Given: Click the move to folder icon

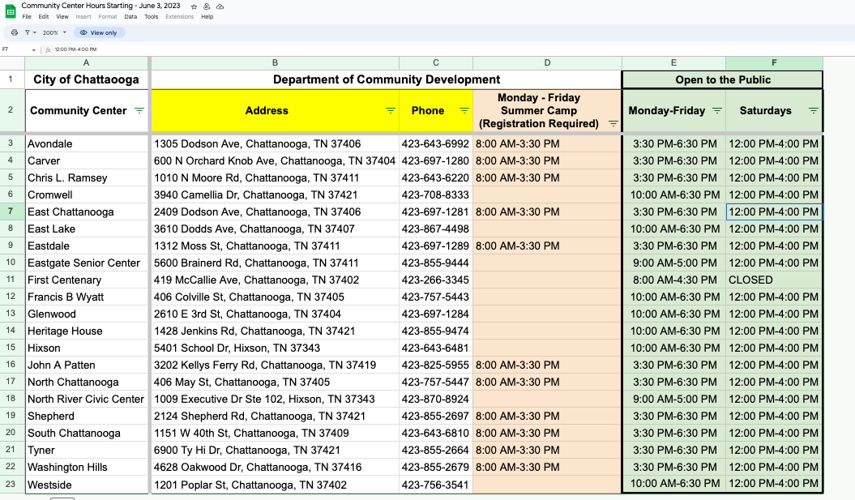Looking at the screenshot, I should 207,6.
